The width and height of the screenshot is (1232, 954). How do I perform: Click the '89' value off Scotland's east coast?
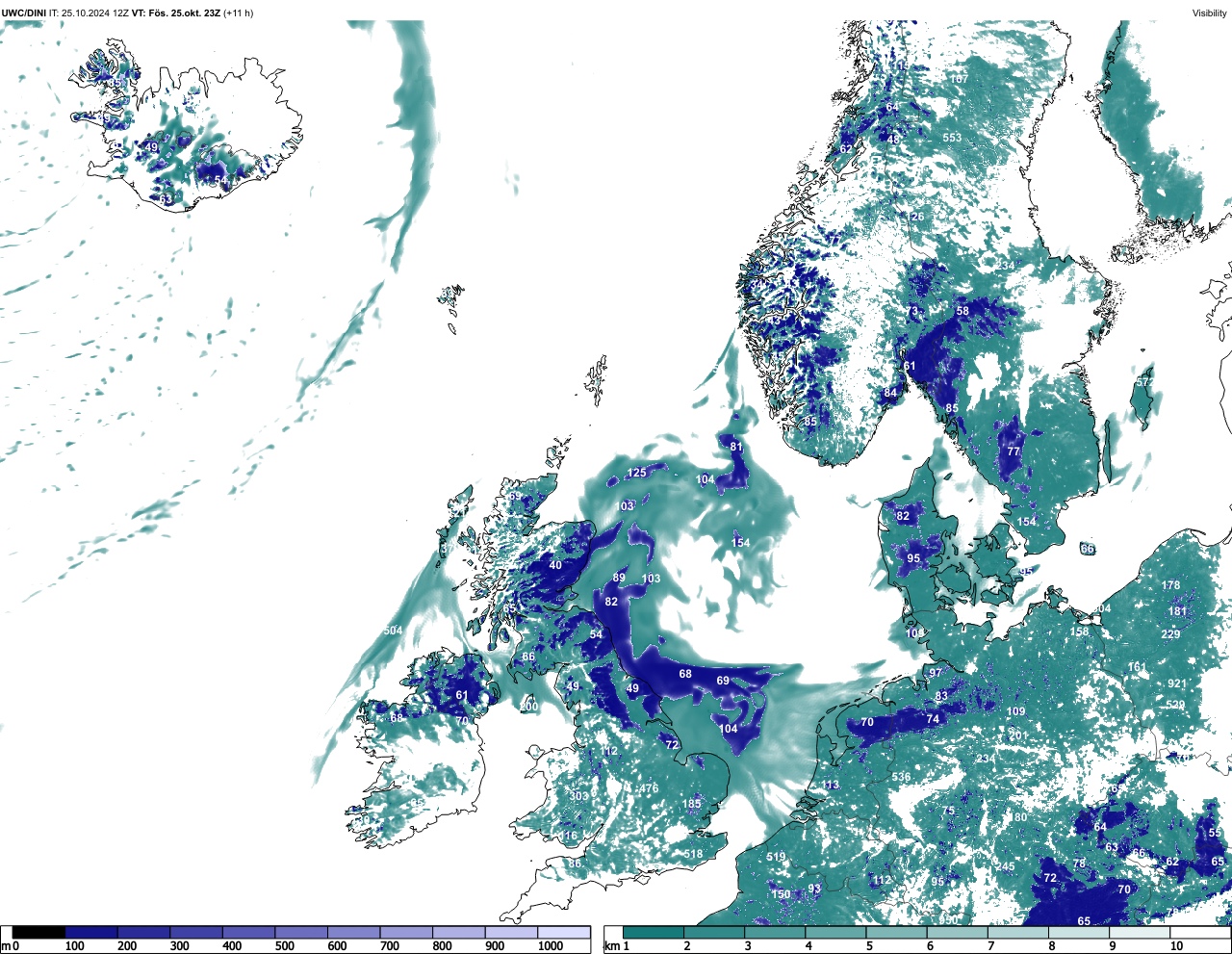click(619, 578)
